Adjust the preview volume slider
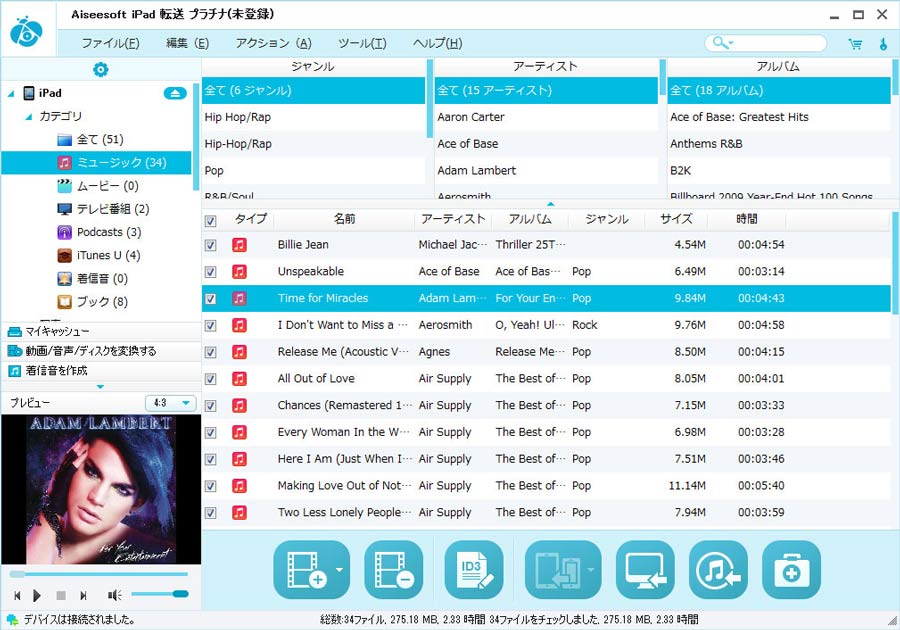This screenshot has height=630, width=900. coord(160,594)
